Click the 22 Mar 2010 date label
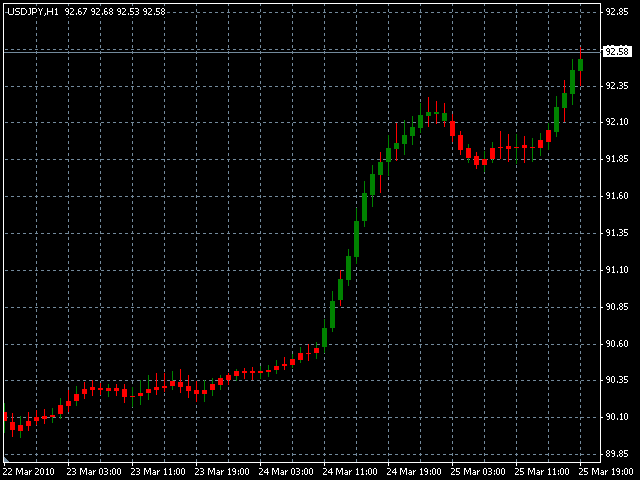The height and width of the screenshot is (480, 640). (29, 472)
